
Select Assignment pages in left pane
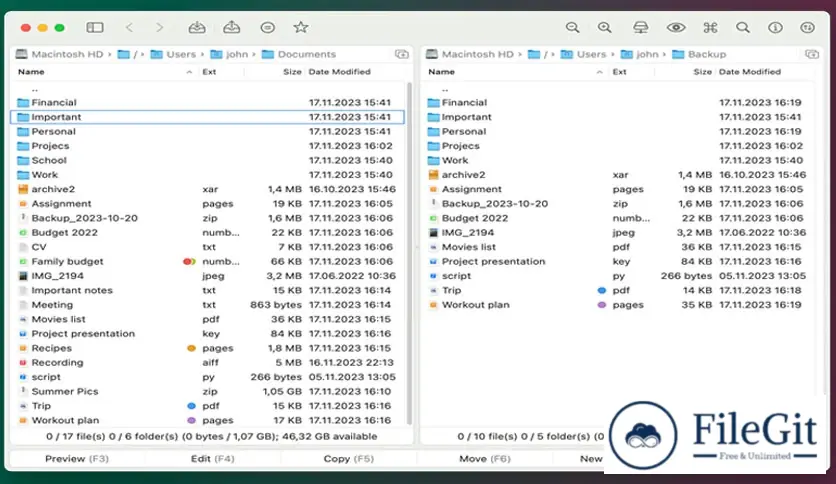[x=208, y=204]
